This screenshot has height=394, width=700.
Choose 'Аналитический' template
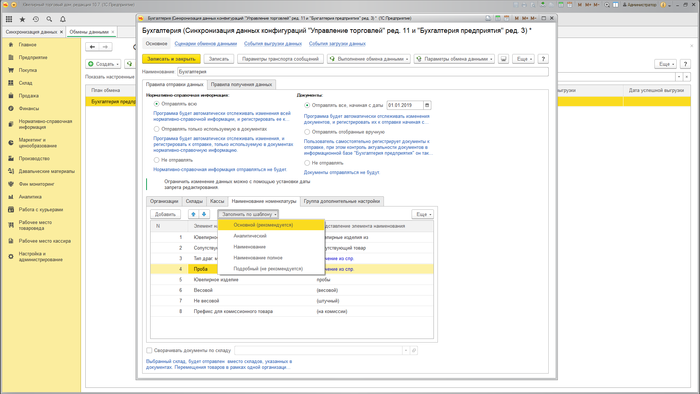271,236
